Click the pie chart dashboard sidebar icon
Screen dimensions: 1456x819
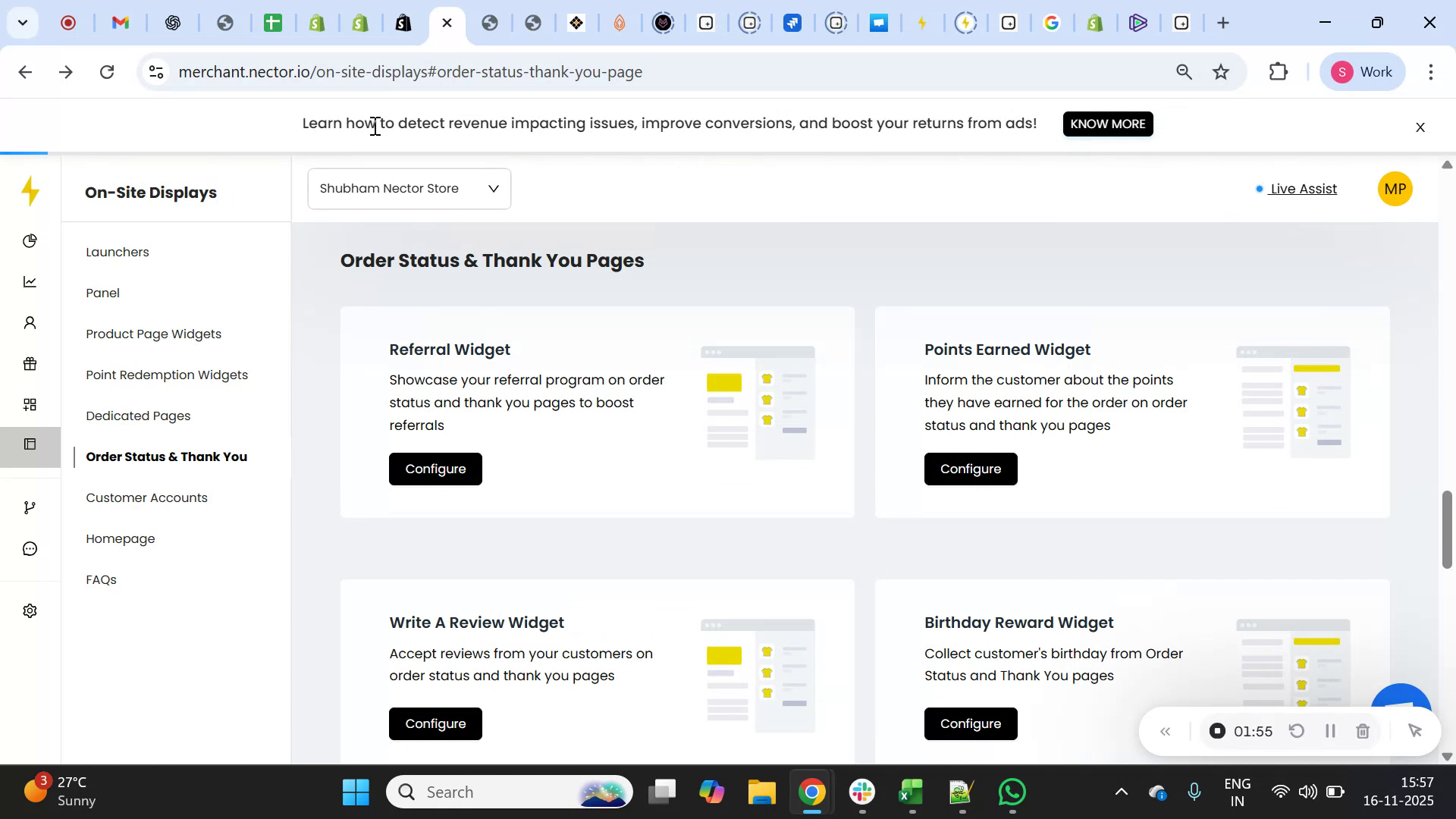[x=30, y=241]
